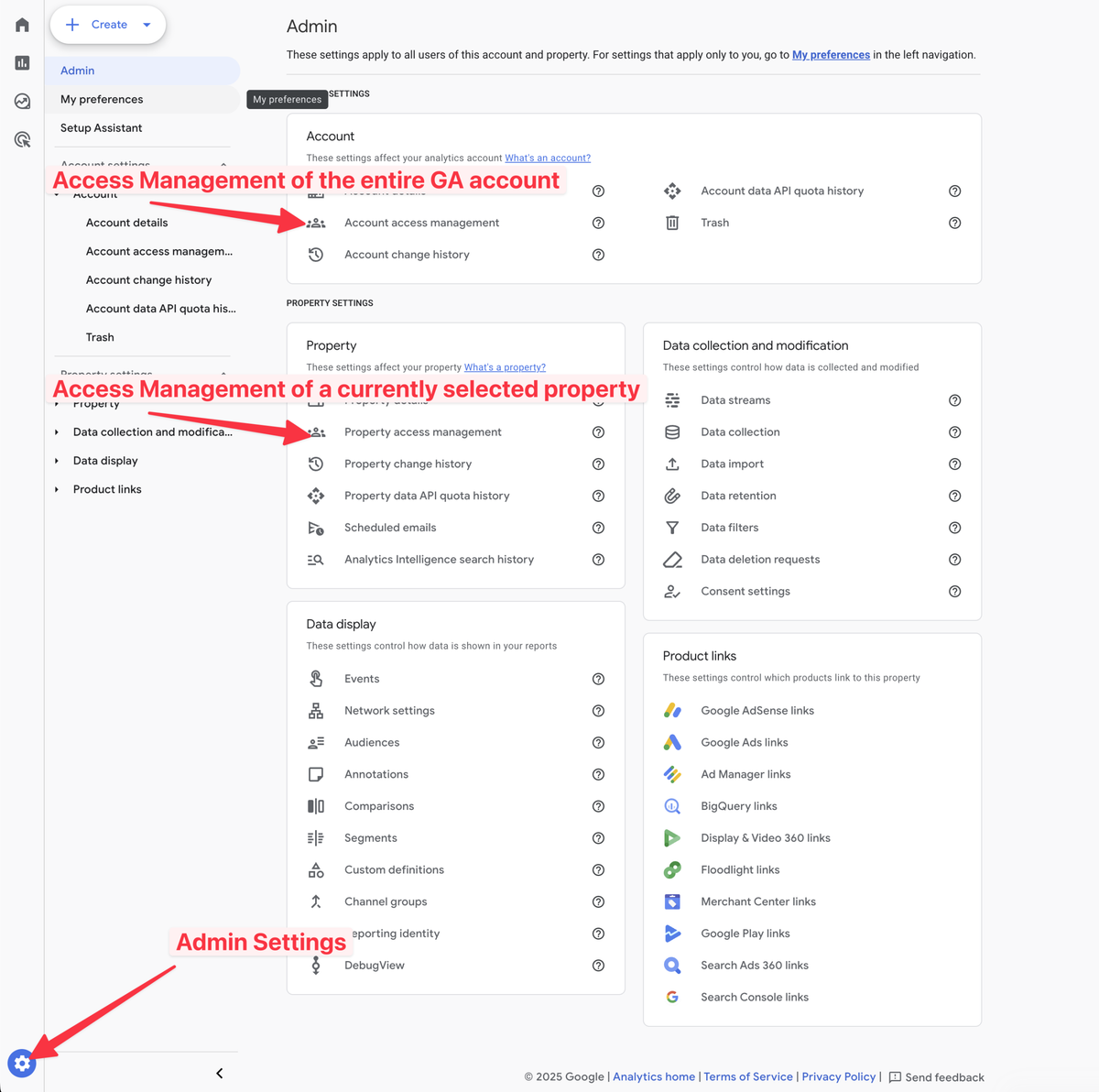Viewport: 1099px width, 1092px height.
Task: Click the Terms of Service link
Action: [x=748, y=1076]
